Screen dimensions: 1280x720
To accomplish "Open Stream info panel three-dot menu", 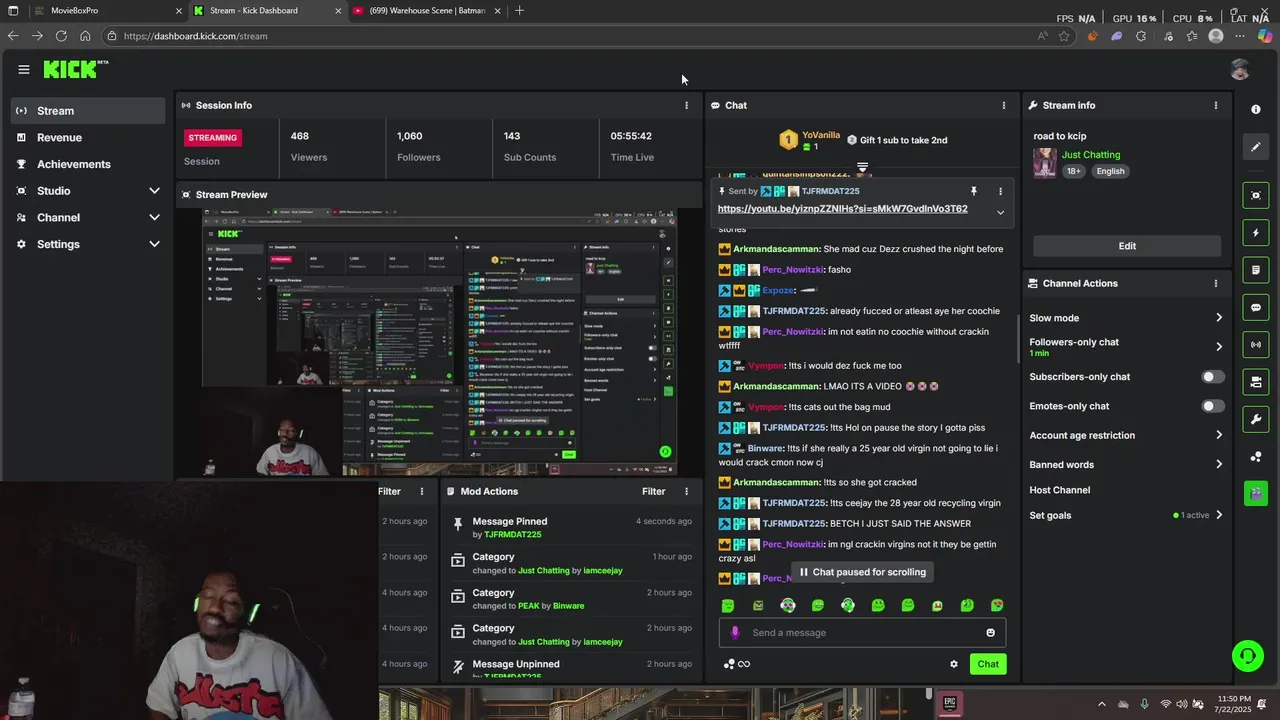I will click(x=1216, y=105).
